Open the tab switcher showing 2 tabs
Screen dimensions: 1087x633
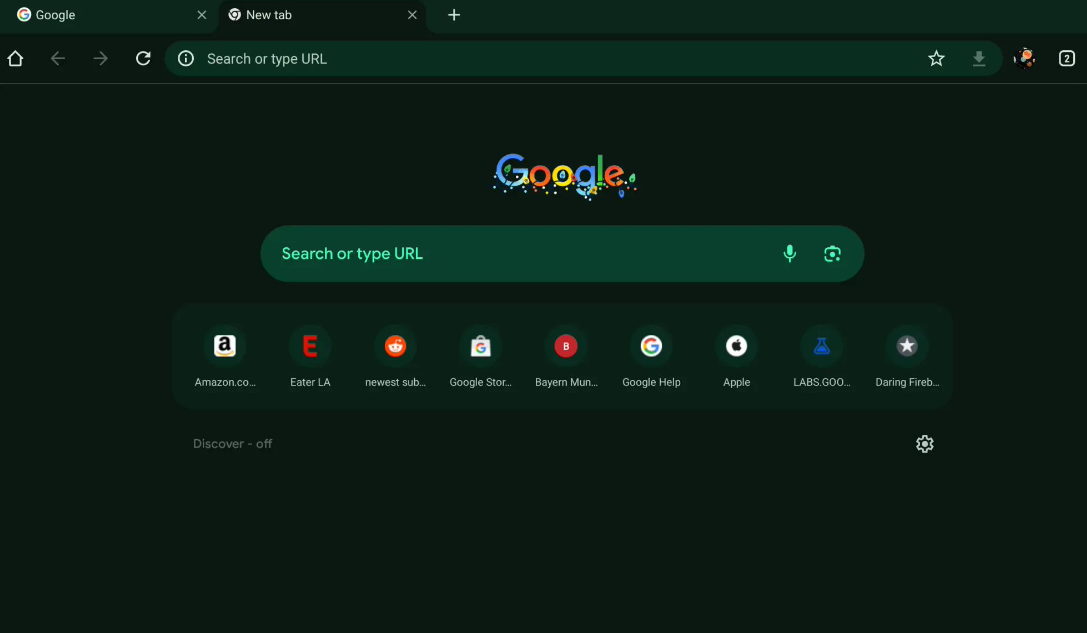1066,59
